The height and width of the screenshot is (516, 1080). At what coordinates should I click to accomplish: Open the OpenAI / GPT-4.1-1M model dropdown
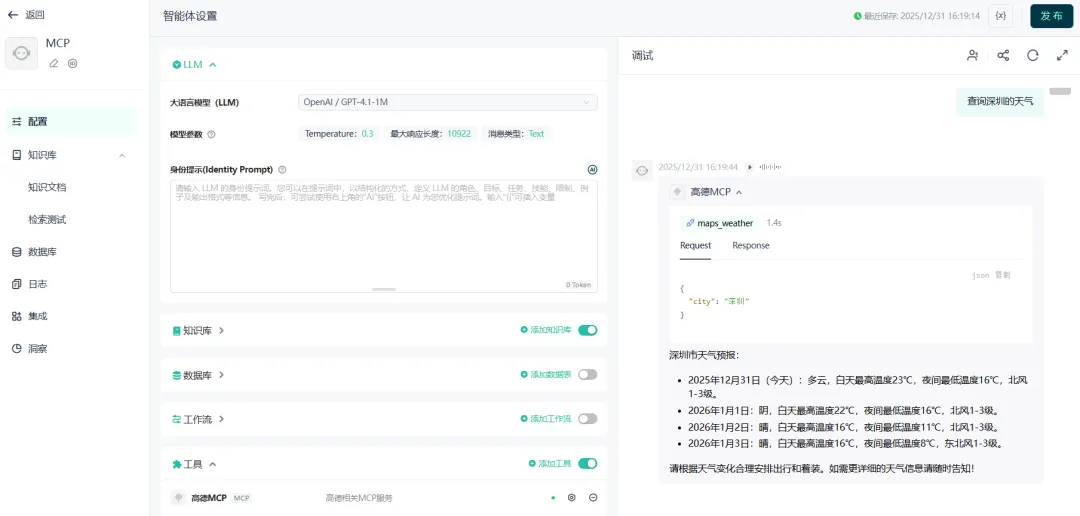(447, 102)
